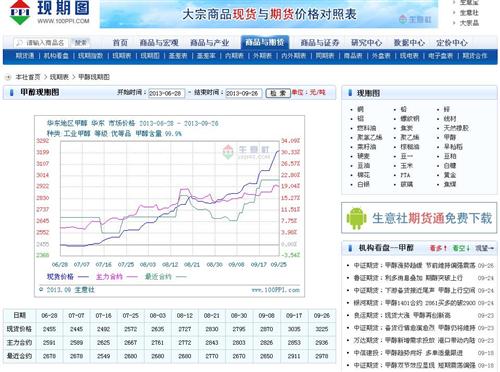
Task: Click the home icon before 本社首页 breadcrumb
Action: click(8, 77)
